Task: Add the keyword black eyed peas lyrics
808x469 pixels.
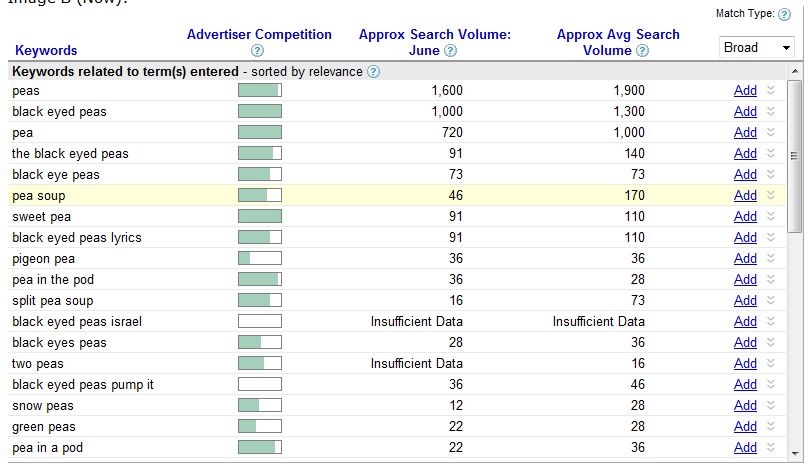Action: point(745,238)
